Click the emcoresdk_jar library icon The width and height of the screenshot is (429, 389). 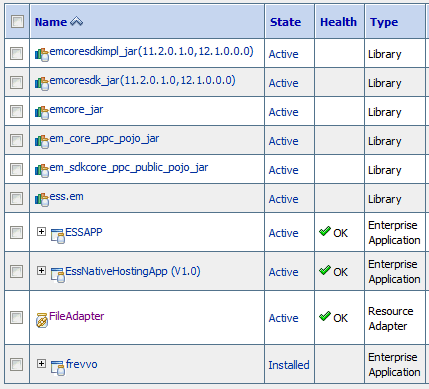coord(42,83)
